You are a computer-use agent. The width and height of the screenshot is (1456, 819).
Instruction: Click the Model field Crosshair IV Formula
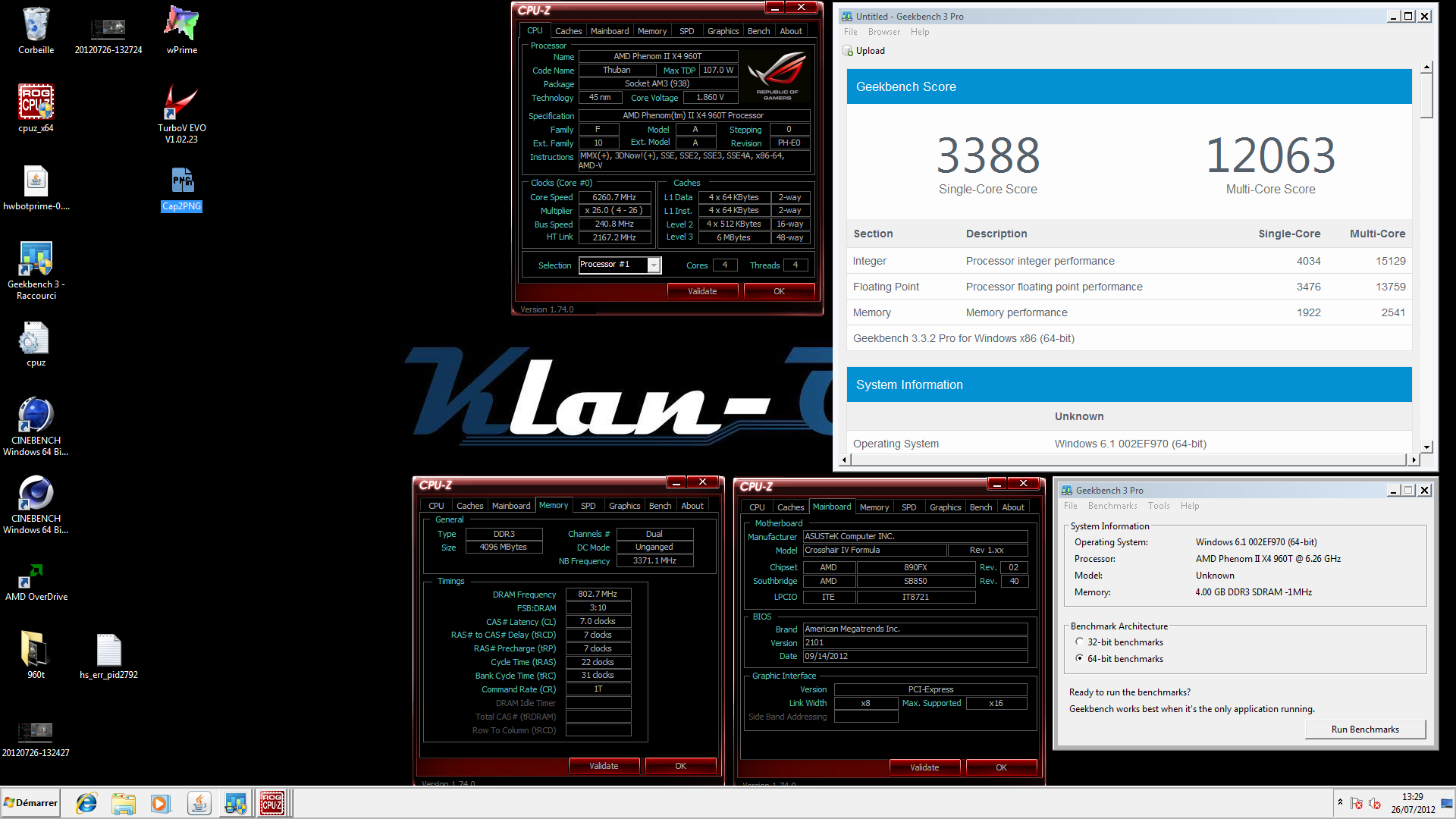click(874, 551)
